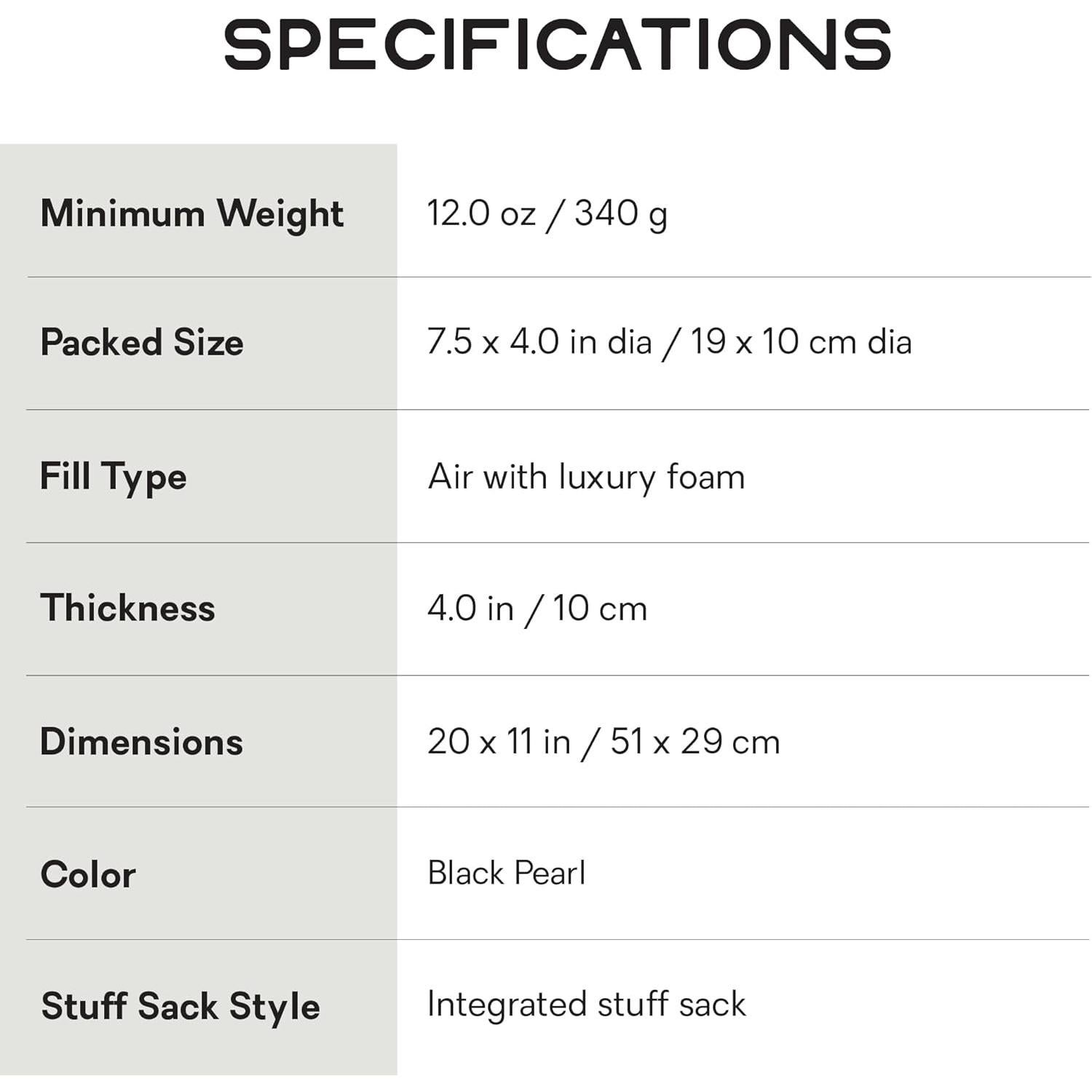This screenshot has height=1092, width=1092.
Task: Click the Minimum Weight label
Action: (191, 214)
